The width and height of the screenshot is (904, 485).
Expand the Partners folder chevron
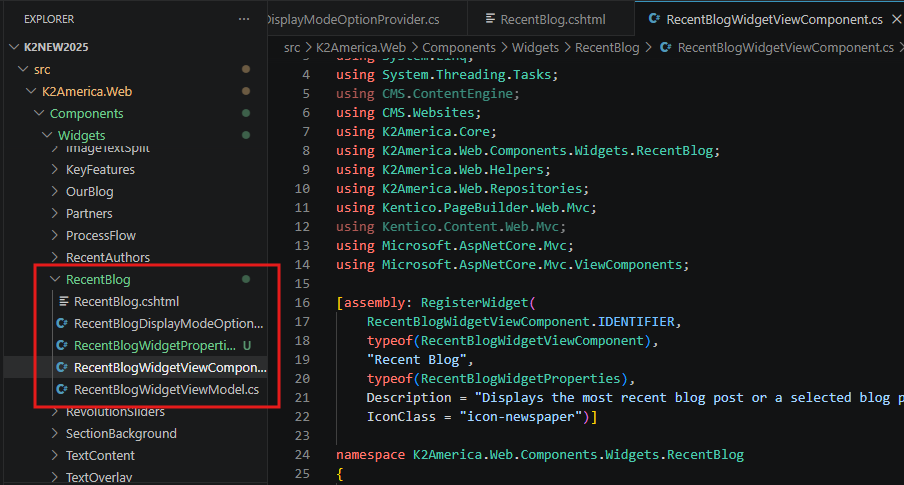[x=55, y=213]
